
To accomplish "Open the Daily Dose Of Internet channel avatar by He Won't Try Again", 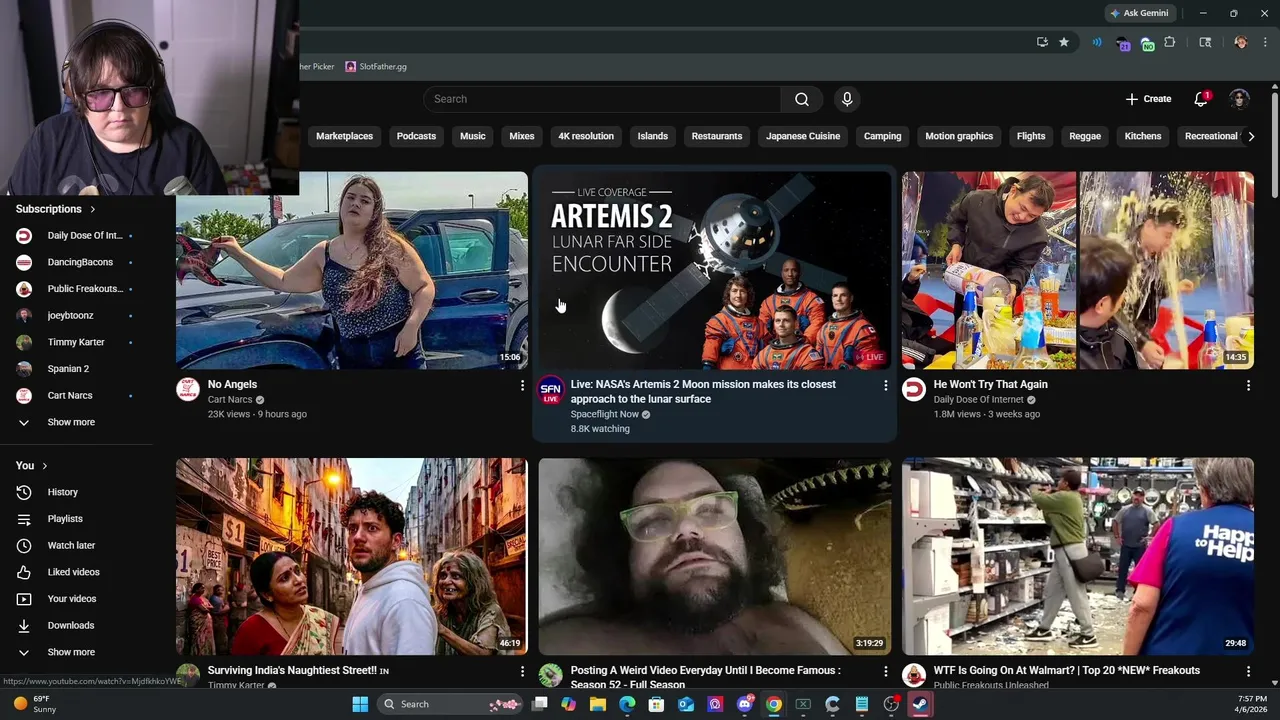I will (x=914, y=390).
